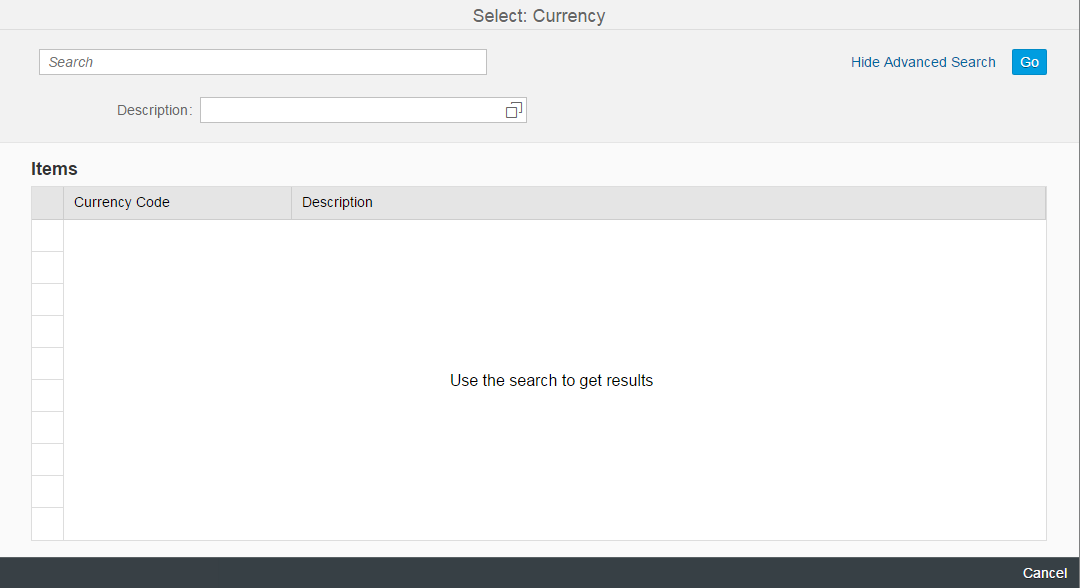Select the second row selector in Items
Screen dimensions: 1080x588
47,268
